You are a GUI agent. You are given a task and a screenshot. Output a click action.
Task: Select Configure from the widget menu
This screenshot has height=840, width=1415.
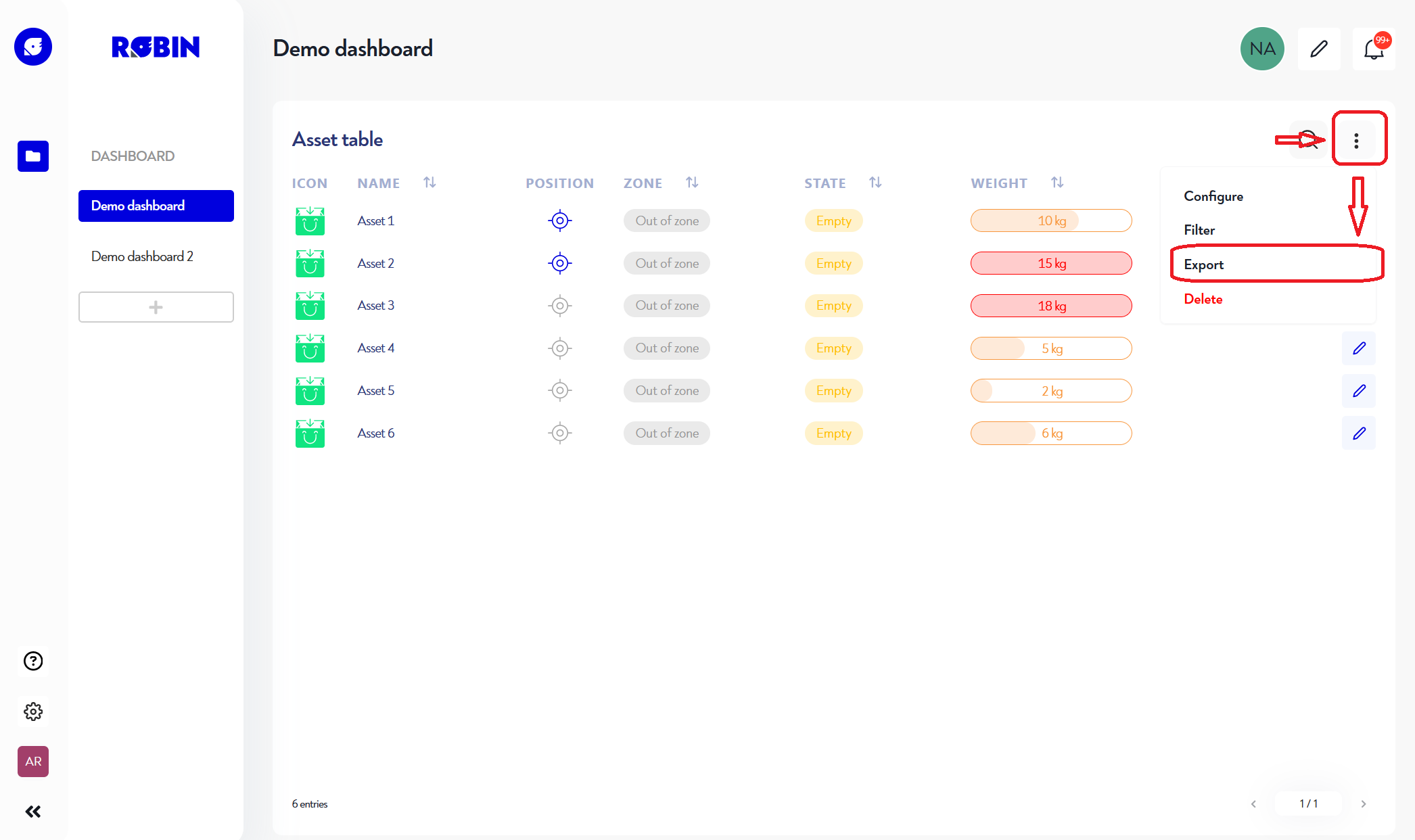pos(1213,196)
